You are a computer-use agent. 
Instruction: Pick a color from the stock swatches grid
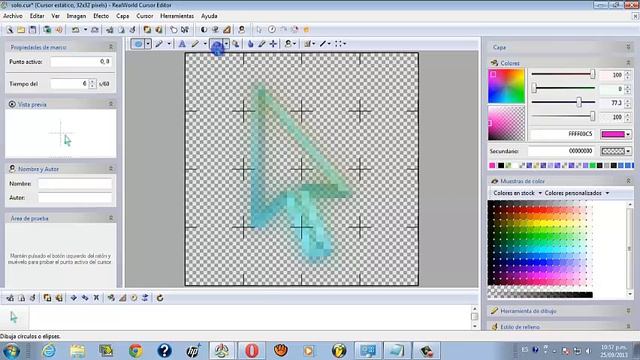[540, 244]
